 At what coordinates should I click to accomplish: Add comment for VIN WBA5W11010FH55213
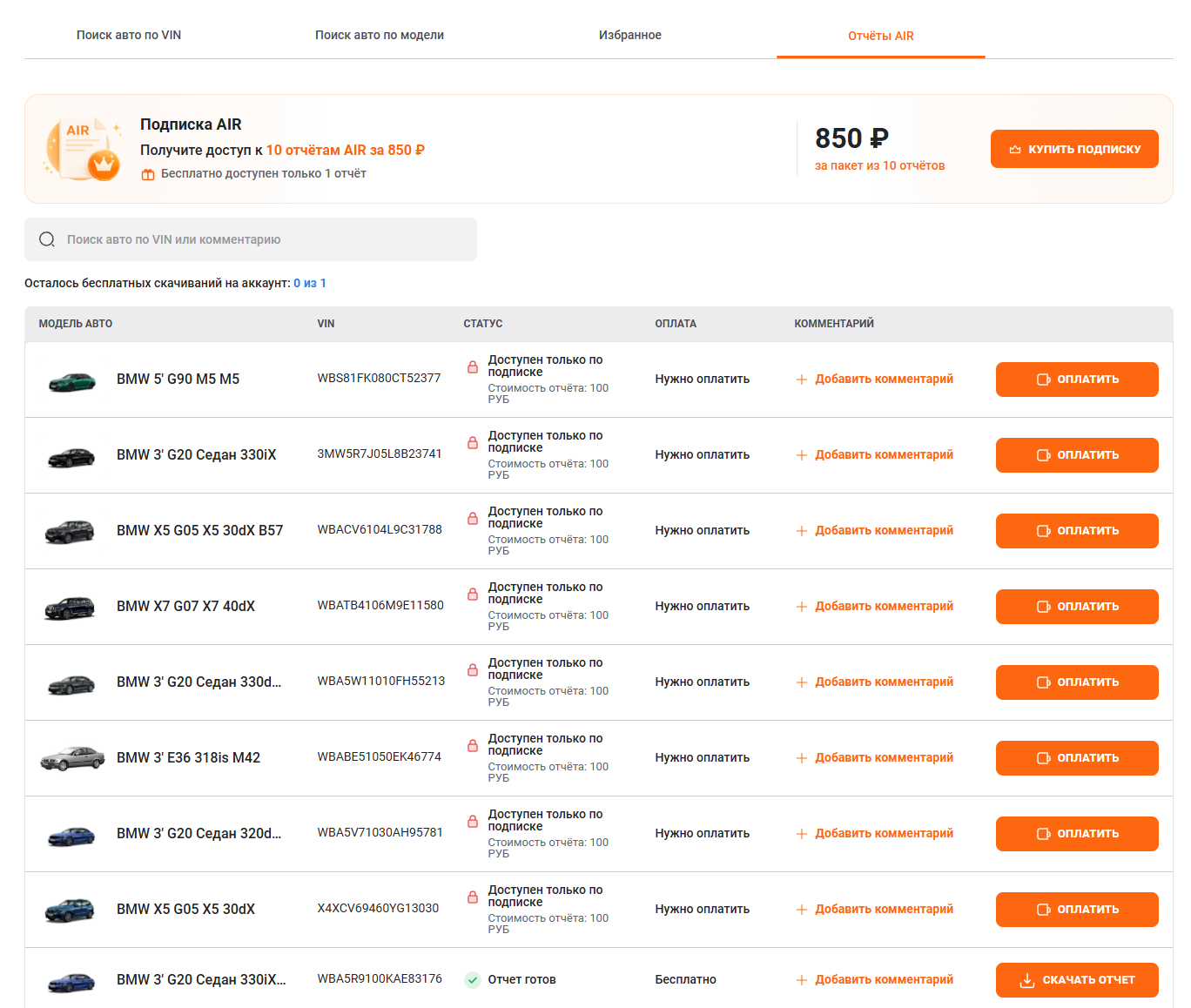[x=875, y=682]
